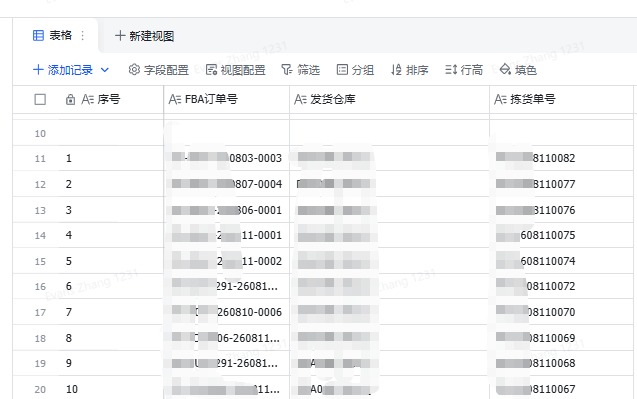The image size is (637, 399).
Task: Click the 添加记录 button
Action: [x=63, y=70]
